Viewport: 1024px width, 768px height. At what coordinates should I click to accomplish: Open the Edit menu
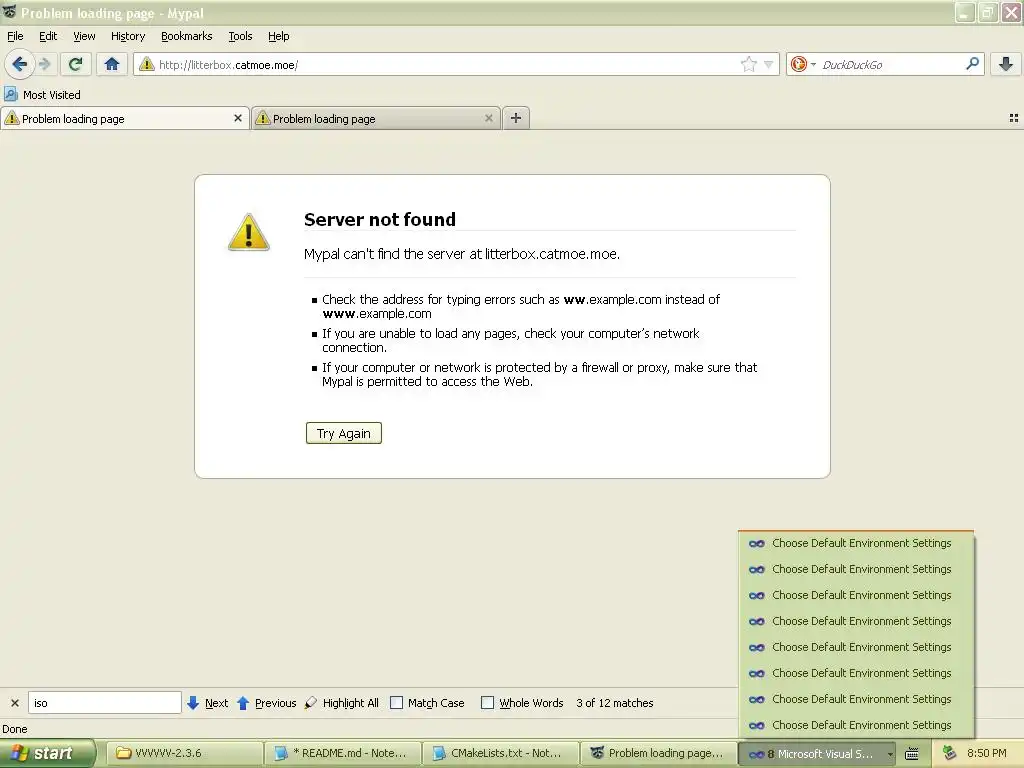(48, 36)
